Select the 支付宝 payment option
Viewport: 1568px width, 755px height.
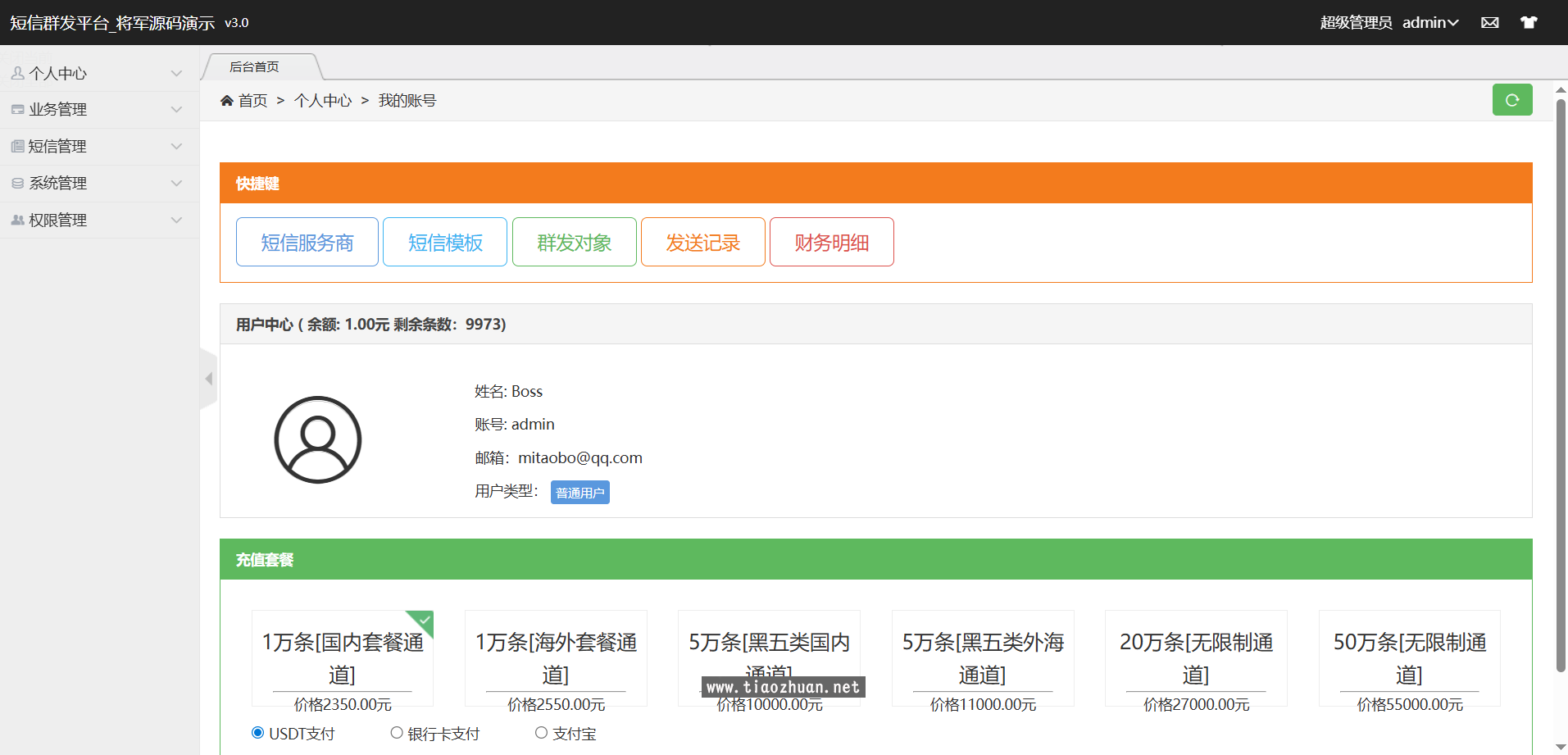click(541, 732)
